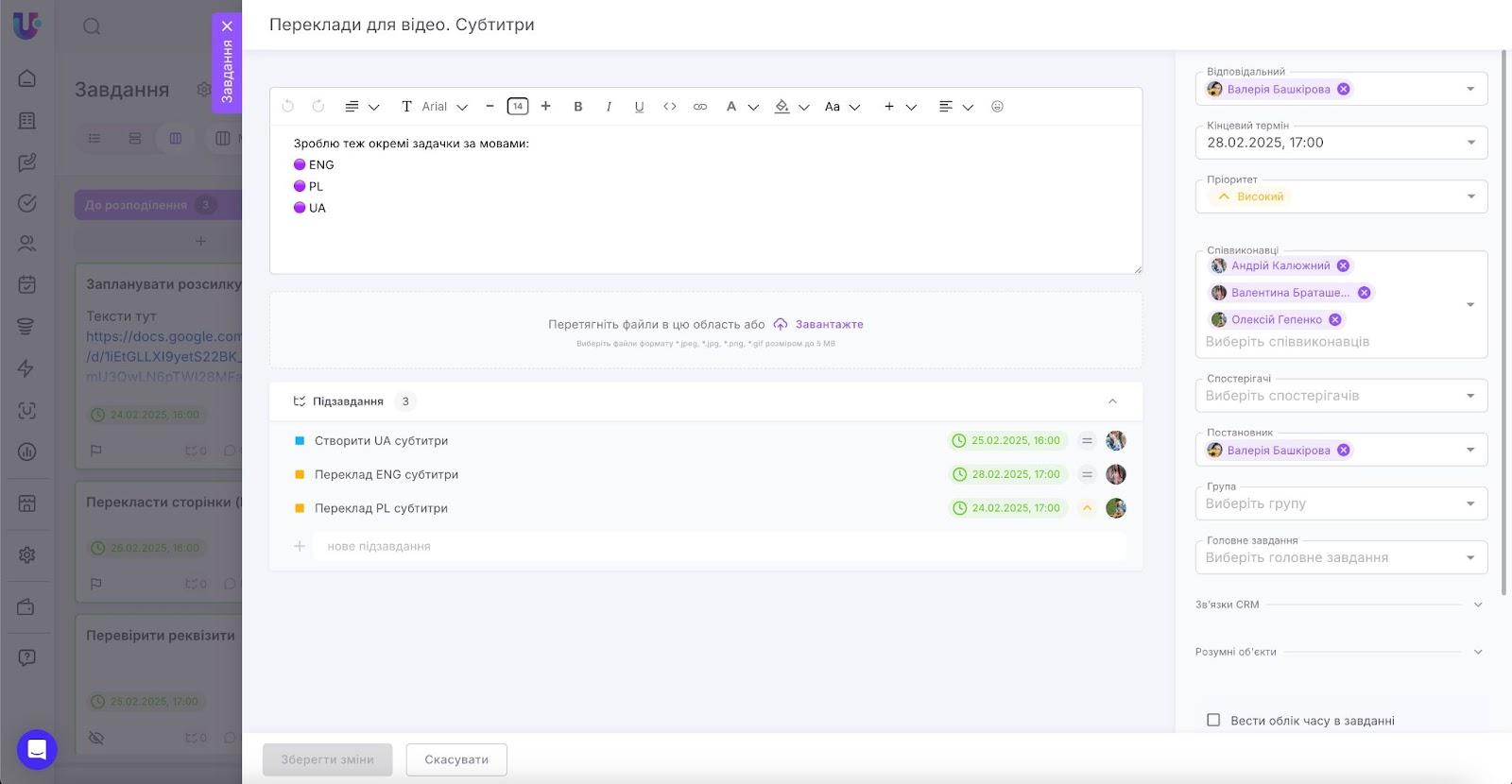Toggle status square of 'Переклад PL субтитри'
Screen dimensions: 1512x784
tap(300, 508)
